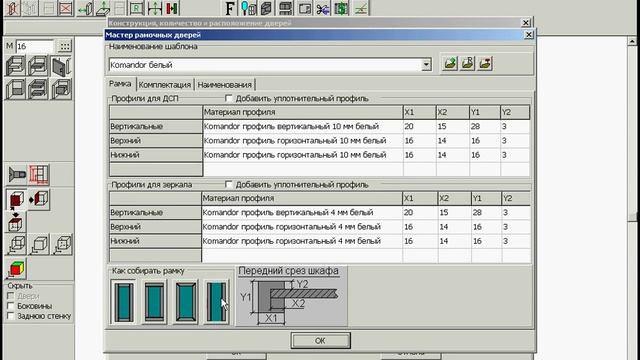The image size is (640, 360).
Task: Close the Мастер рамочных дверей dialog
Action: pyautogui.click(x=529, y=35)
